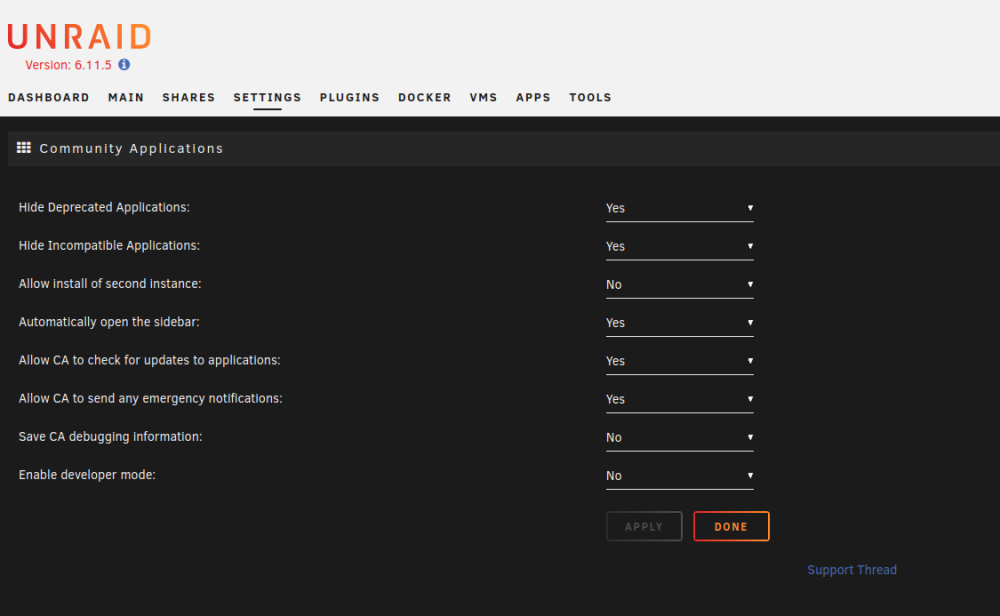The height and width of the screenshot is (616, 1000).
Task: Click the Community Applications grid icon
Action: coord(24,148)
